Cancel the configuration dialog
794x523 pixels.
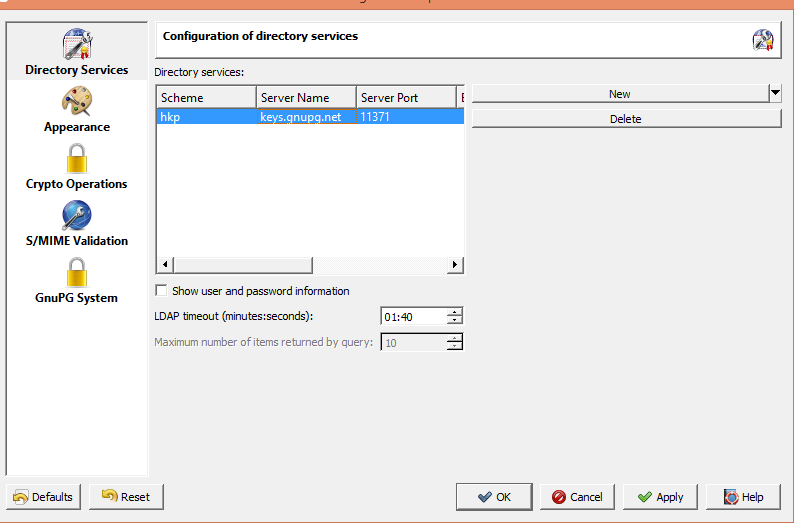(577, 497)
